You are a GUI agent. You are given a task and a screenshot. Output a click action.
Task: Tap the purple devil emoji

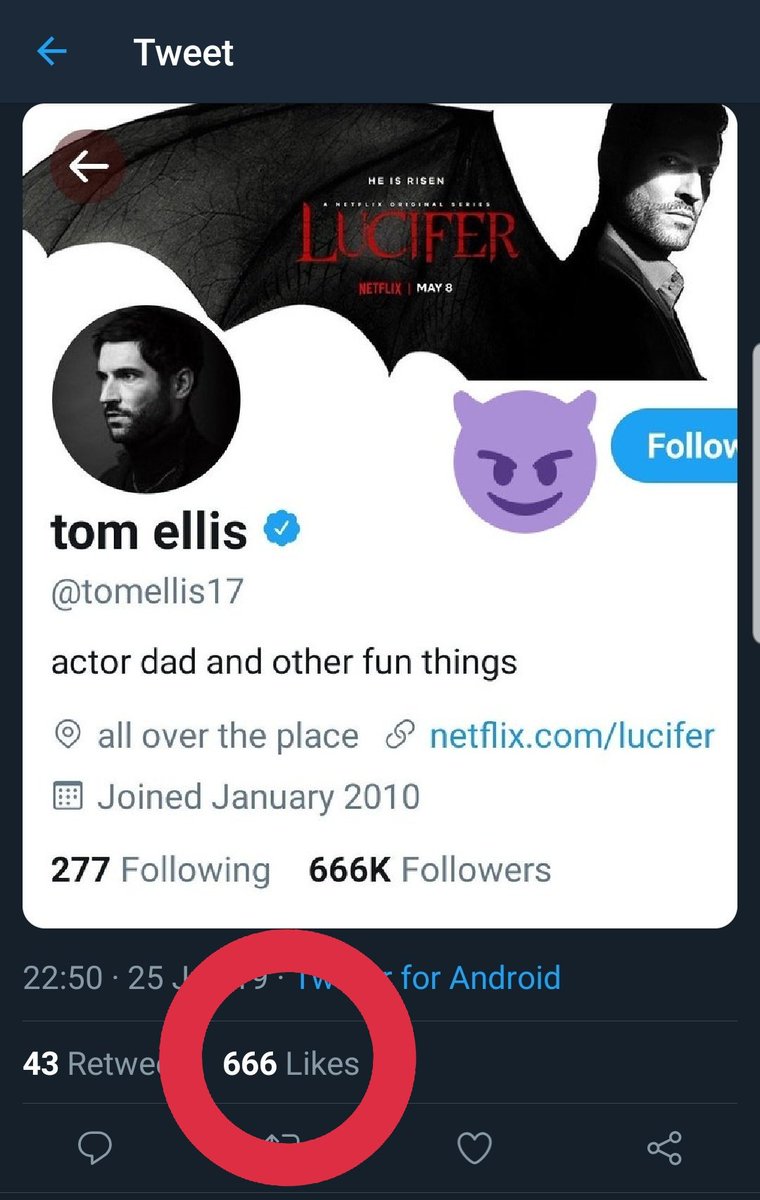(x=525, y=455)
